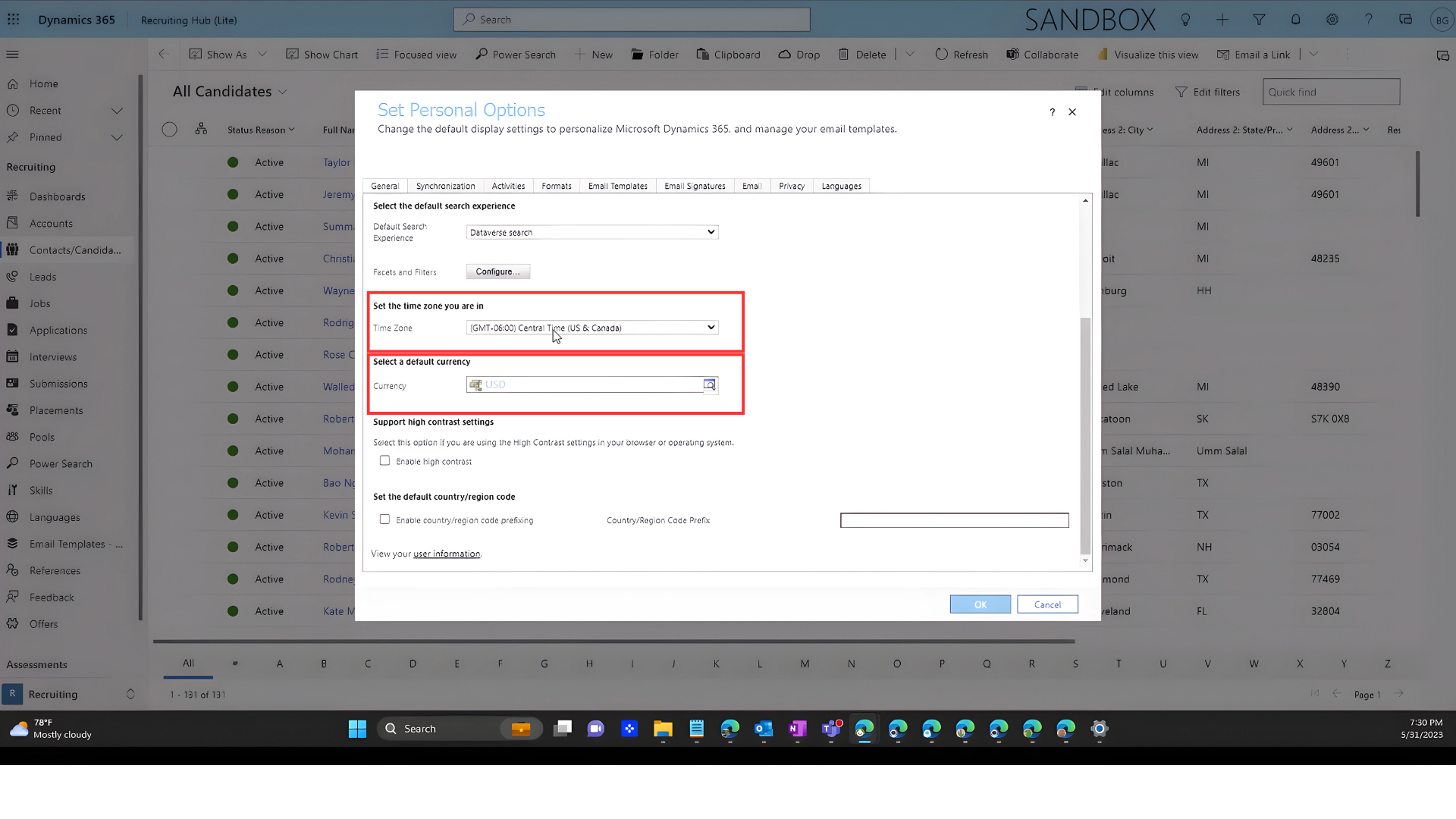The image size is (1456, 819).
Task: Click the Quick find search box
Action: click(1331, 92)
